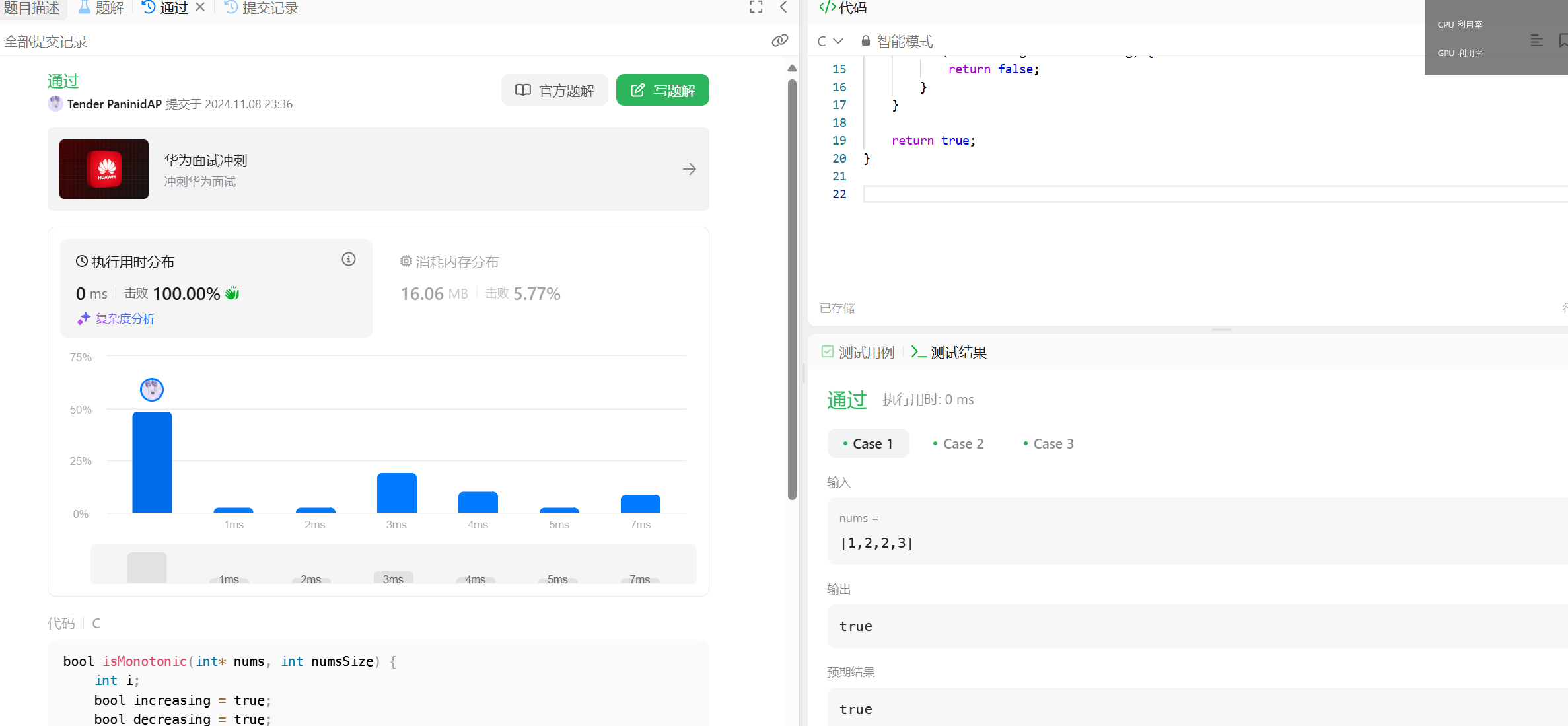
Task: Click nums input field value
Action: coord(876,543)
